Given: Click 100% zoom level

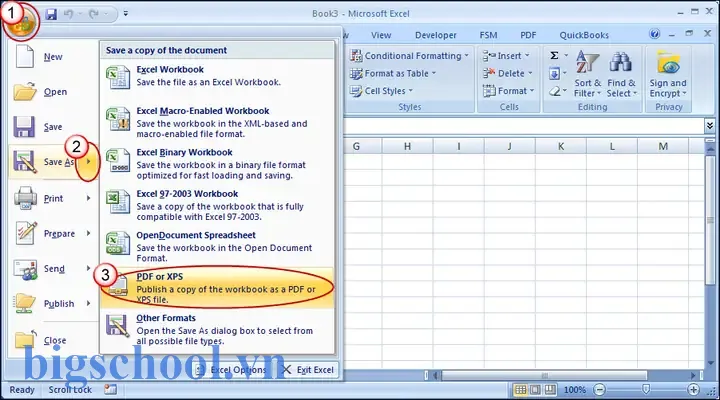Looking at the screenshot, I should coord(575,390).
